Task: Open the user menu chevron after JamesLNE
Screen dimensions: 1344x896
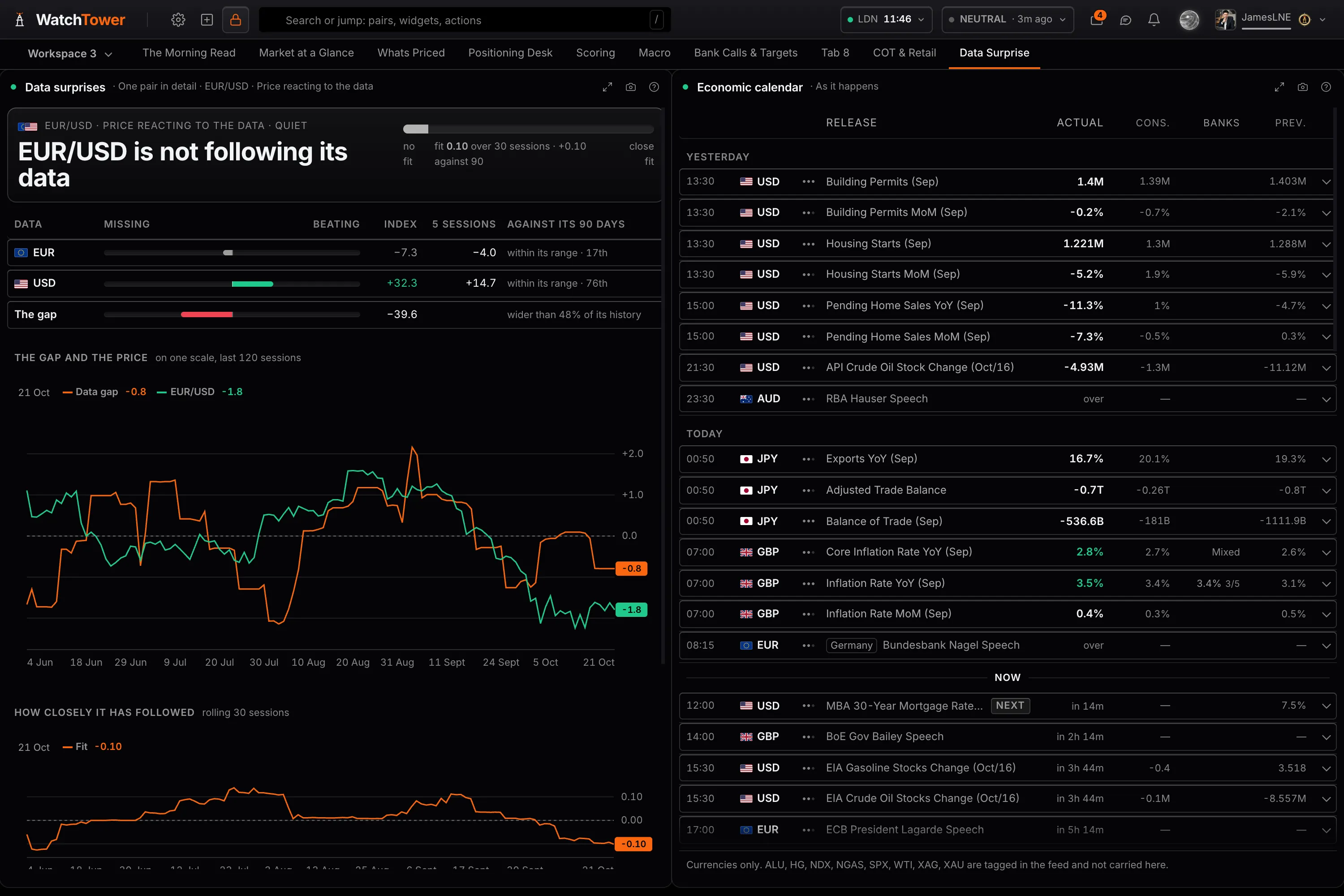Action: pyautogui.click(x=1322, y=20)
